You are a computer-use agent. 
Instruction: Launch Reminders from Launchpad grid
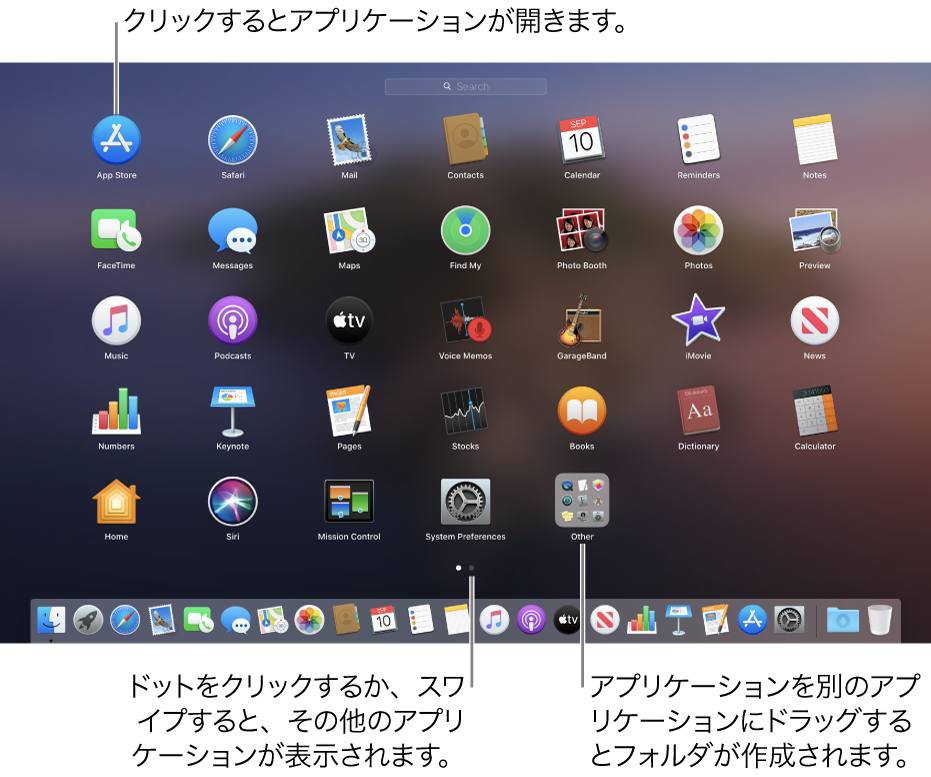pyautogui.click(x=698, y=139)
